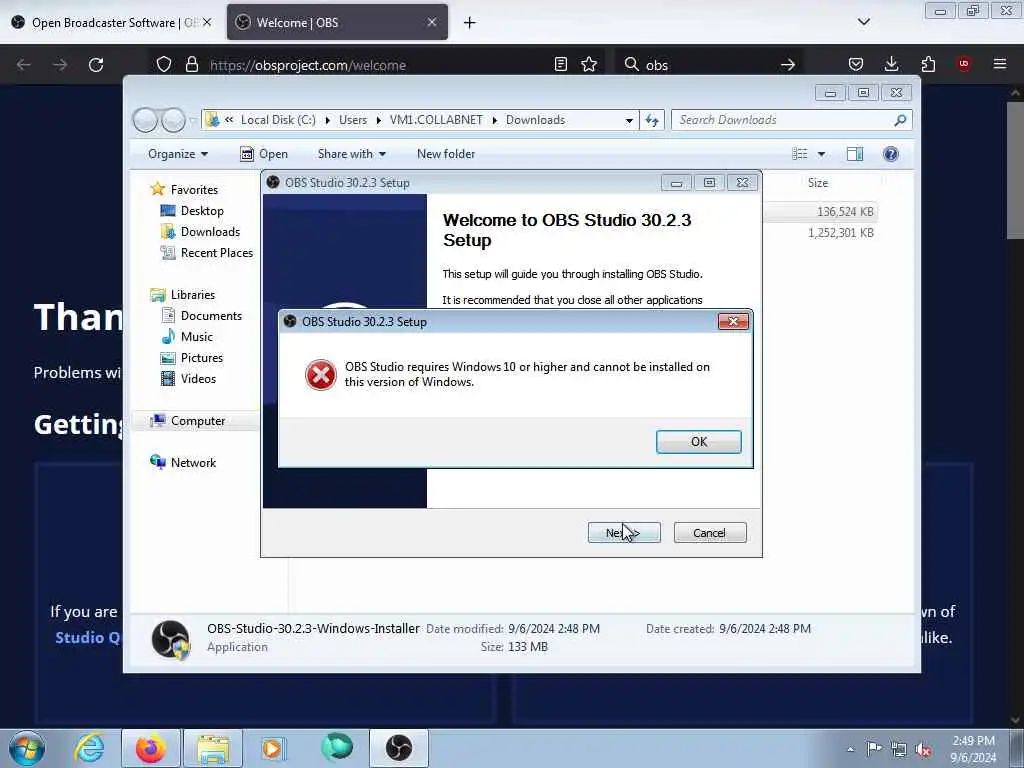Click Next in the OBS Setup wizard
The height and width of the screenshot is (768, 1024).
point(624,533)
